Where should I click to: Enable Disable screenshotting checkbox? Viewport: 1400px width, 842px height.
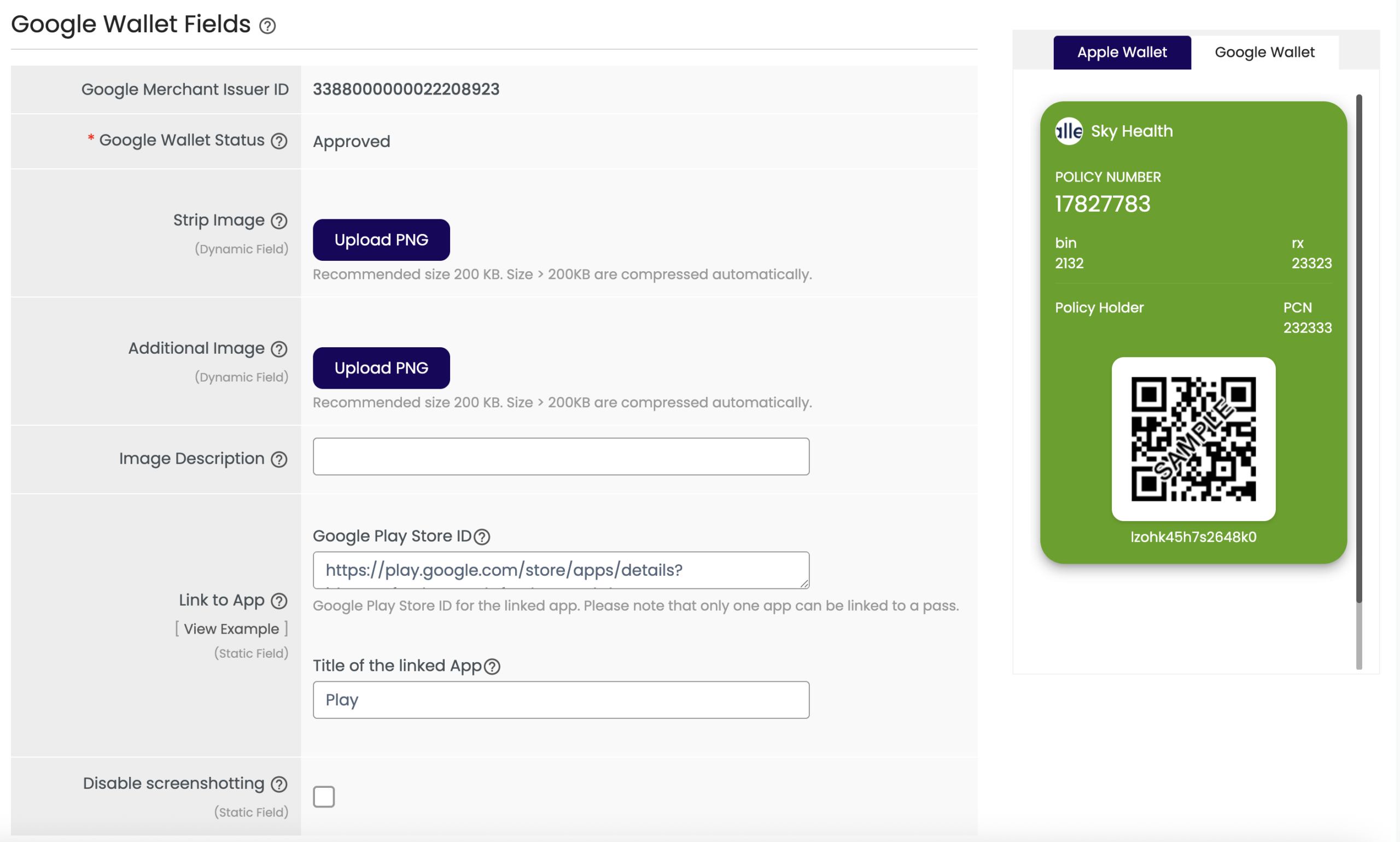tap(324, 797)
